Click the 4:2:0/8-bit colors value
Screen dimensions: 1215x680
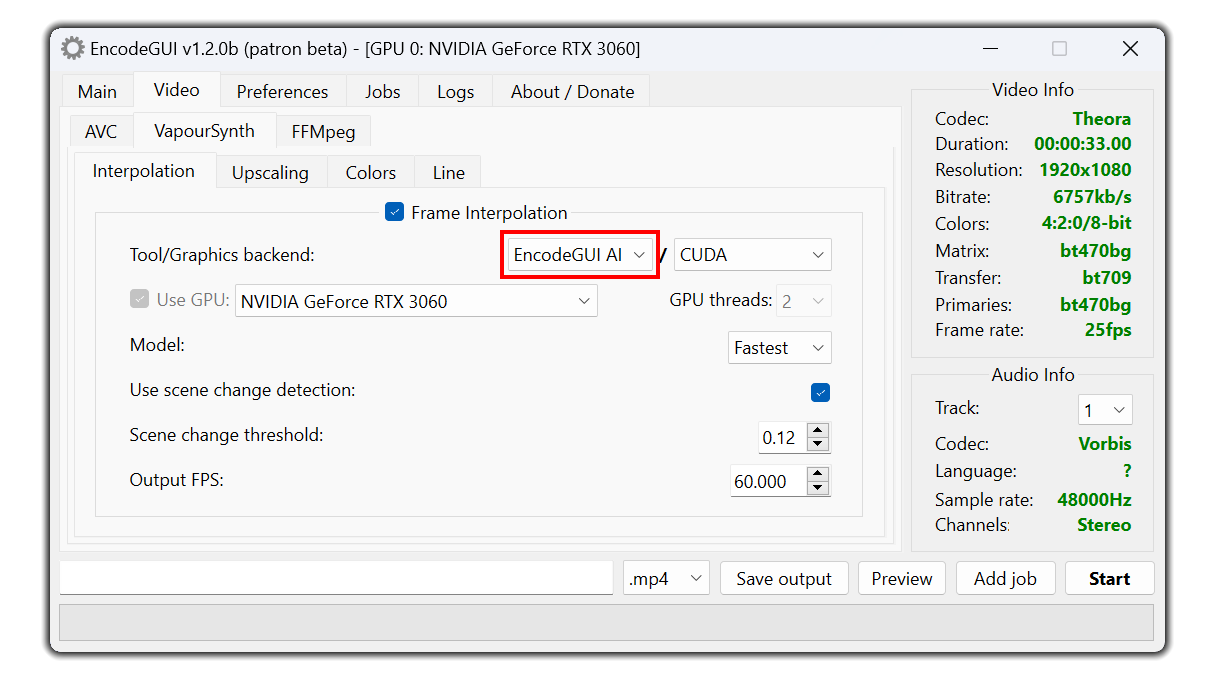tap(1087, 223)
